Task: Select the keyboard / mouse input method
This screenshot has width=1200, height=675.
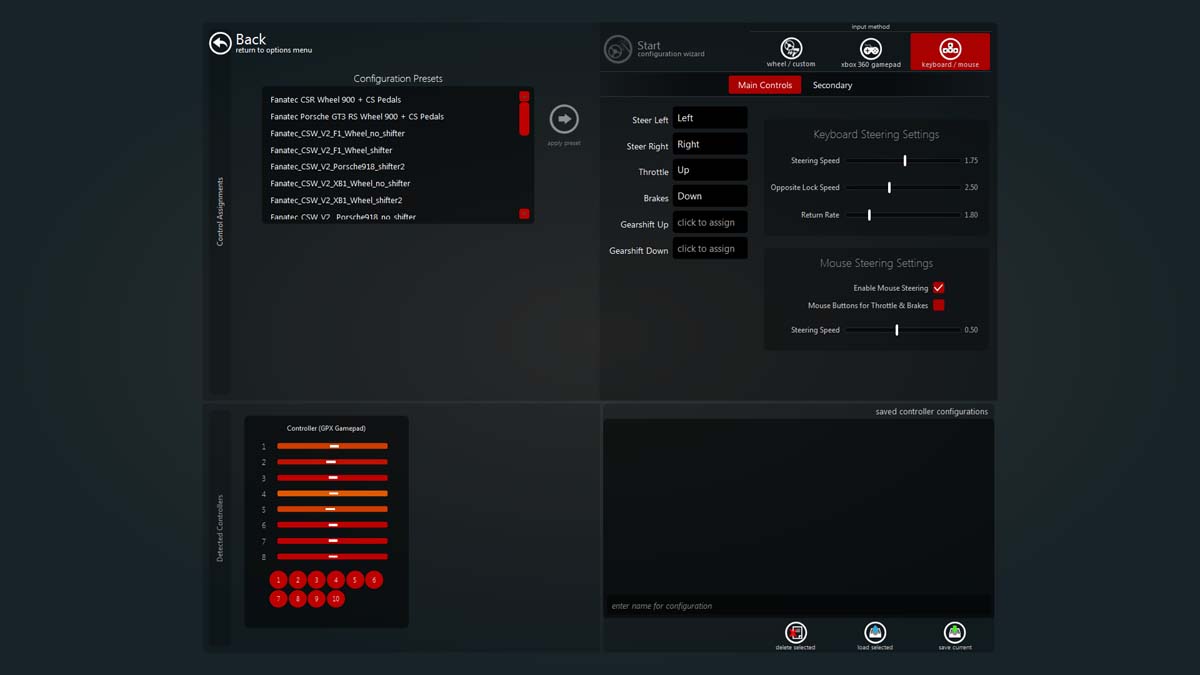Action: (949, 48)
